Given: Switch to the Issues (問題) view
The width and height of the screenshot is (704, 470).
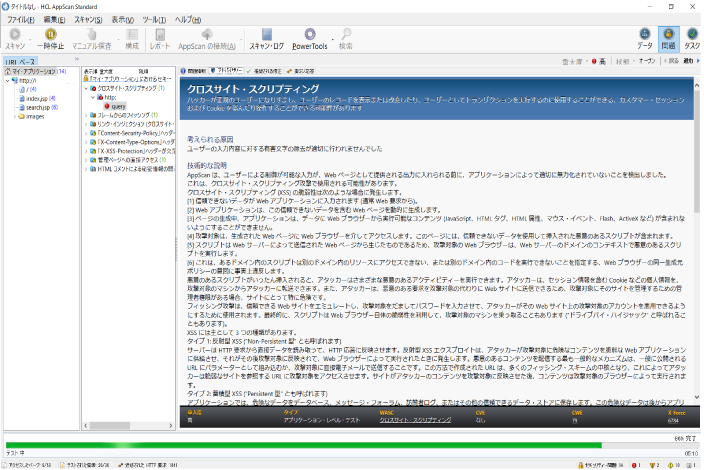Looking at the screenshot, I should [669, 39].
